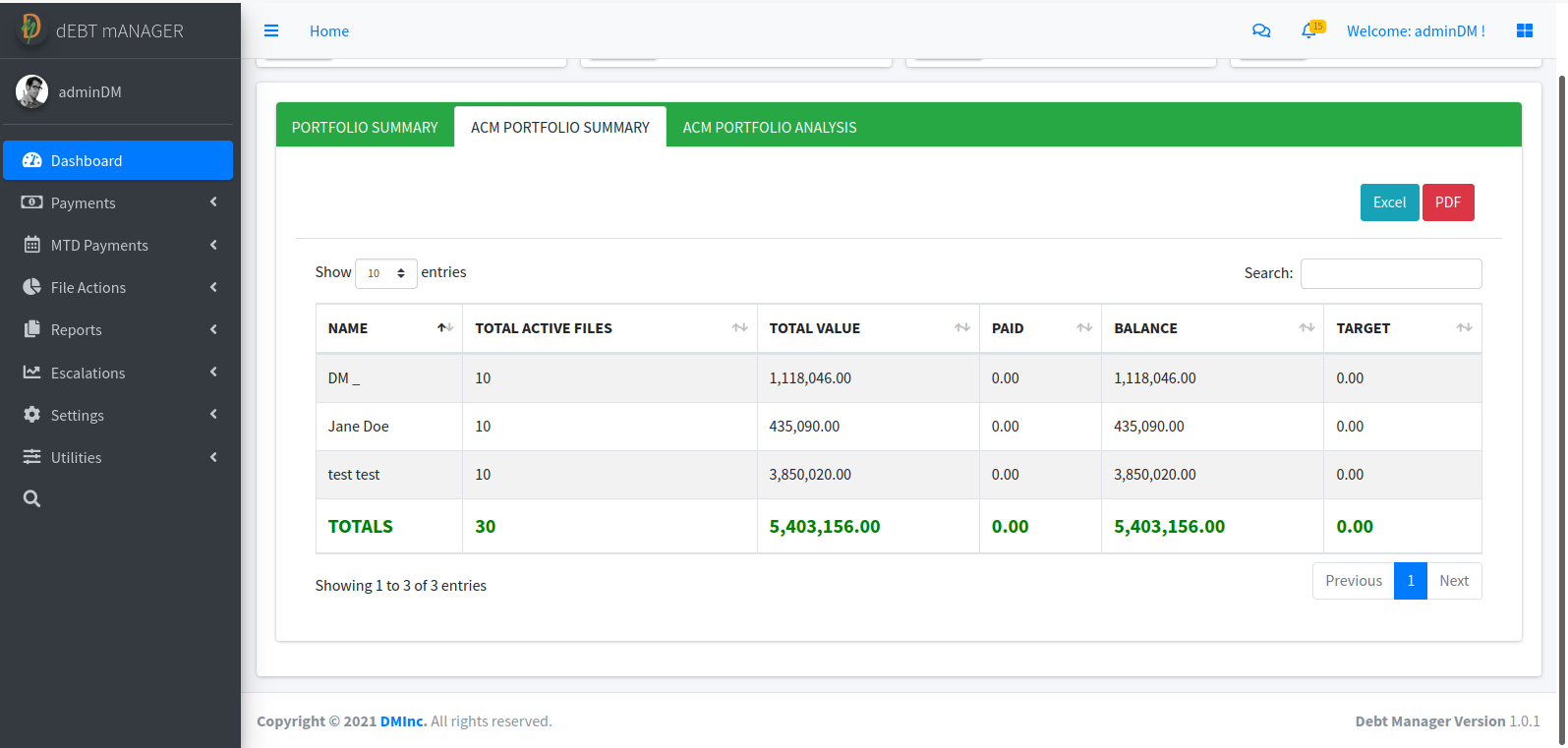Open the notifications bell icon
This screenshot has height=748, width=1568.
[1308, 31]
